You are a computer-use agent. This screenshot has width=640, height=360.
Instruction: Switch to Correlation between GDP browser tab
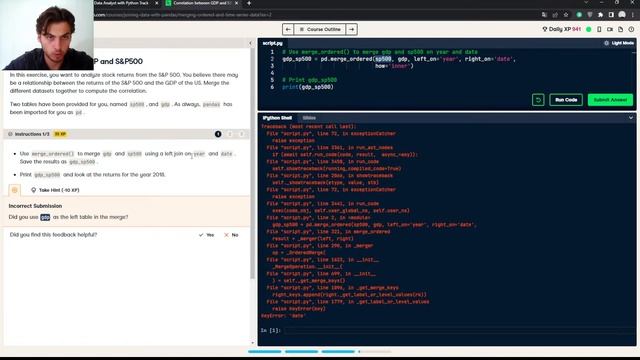202,3
